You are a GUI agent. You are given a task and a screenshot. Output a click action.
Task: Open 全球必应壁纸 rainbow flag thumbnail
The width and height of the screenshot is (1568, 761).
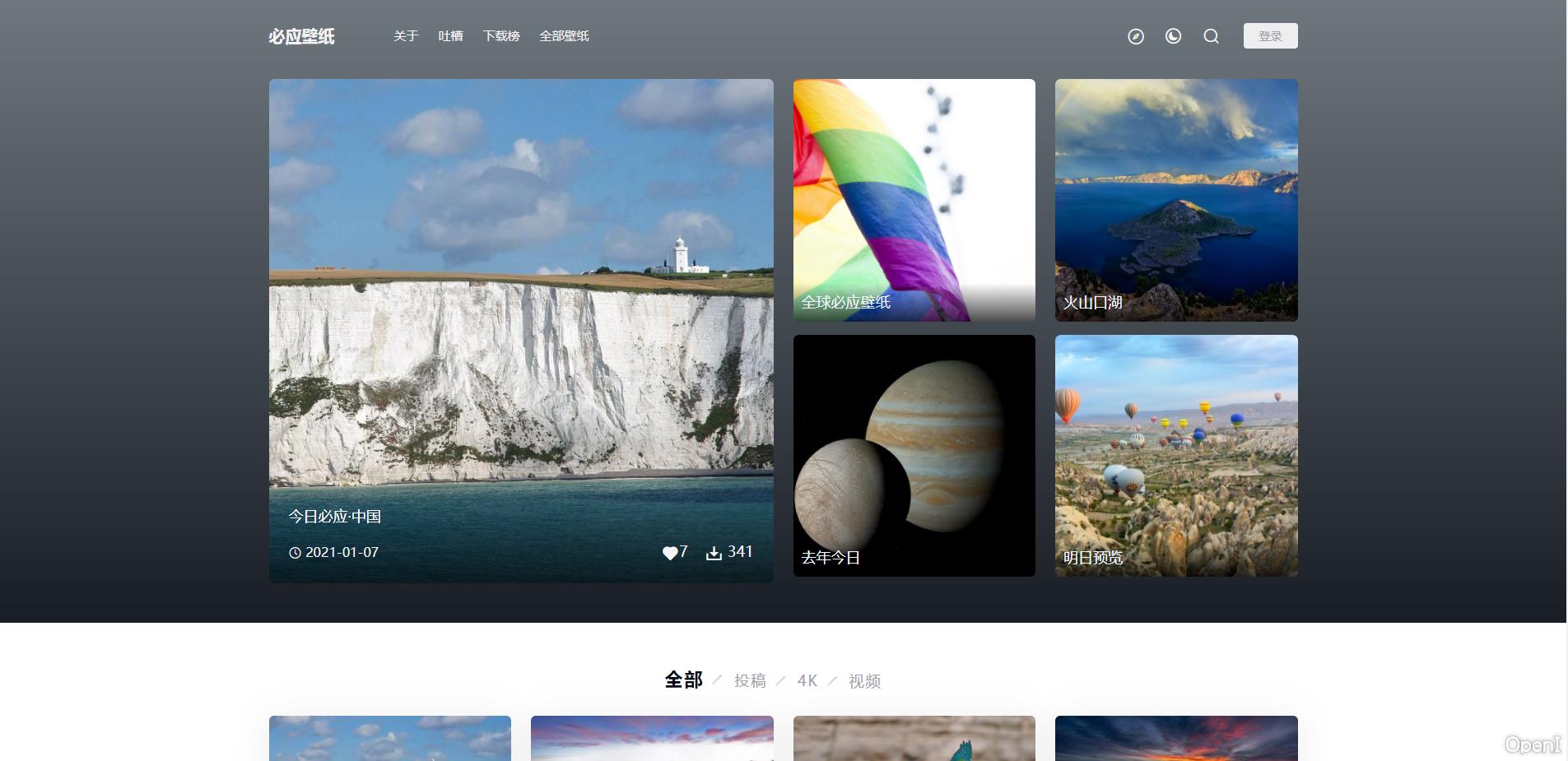(x=914, y=200)
